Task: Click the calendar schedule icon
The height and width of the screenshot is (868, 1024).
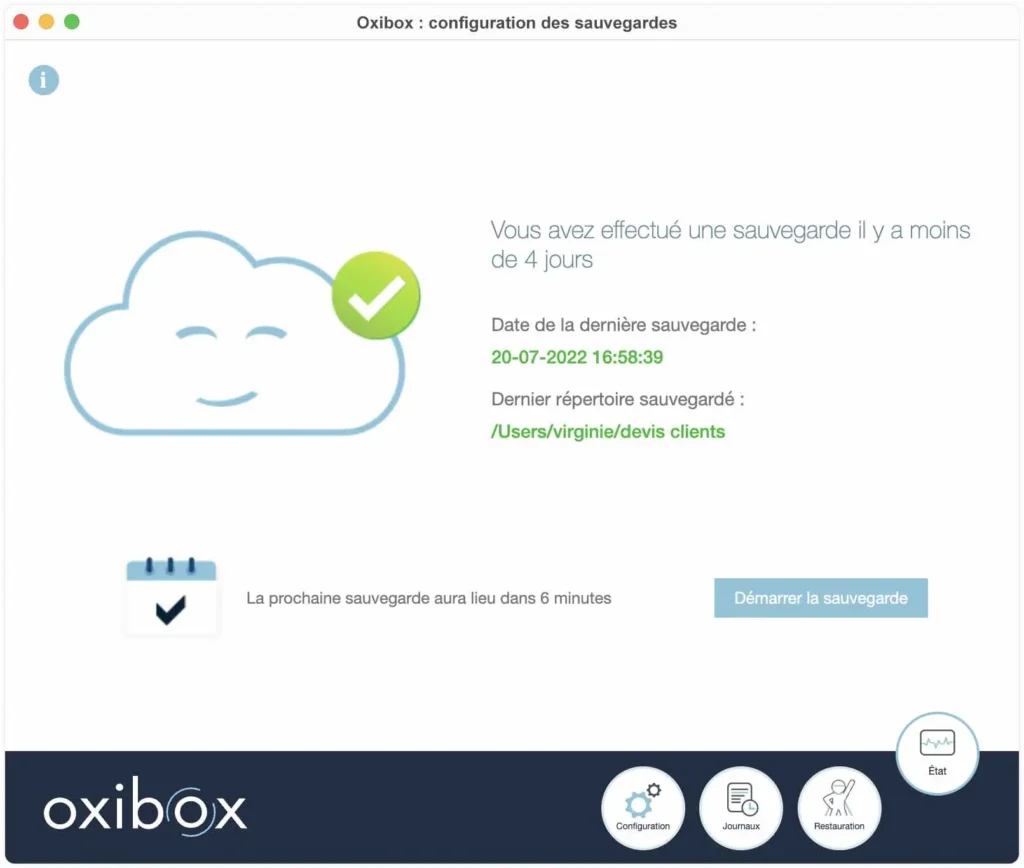Action: pyautogui.click(x=171, y=597)
